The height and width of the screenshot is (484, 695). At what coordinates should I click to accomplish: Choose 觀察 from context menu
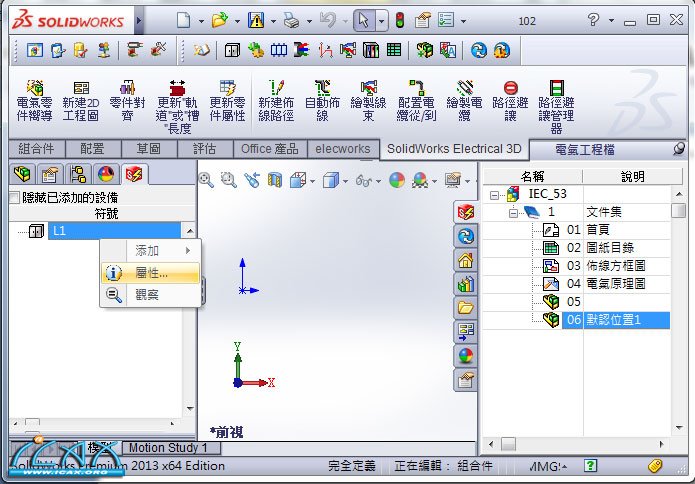tap(150, 294)
